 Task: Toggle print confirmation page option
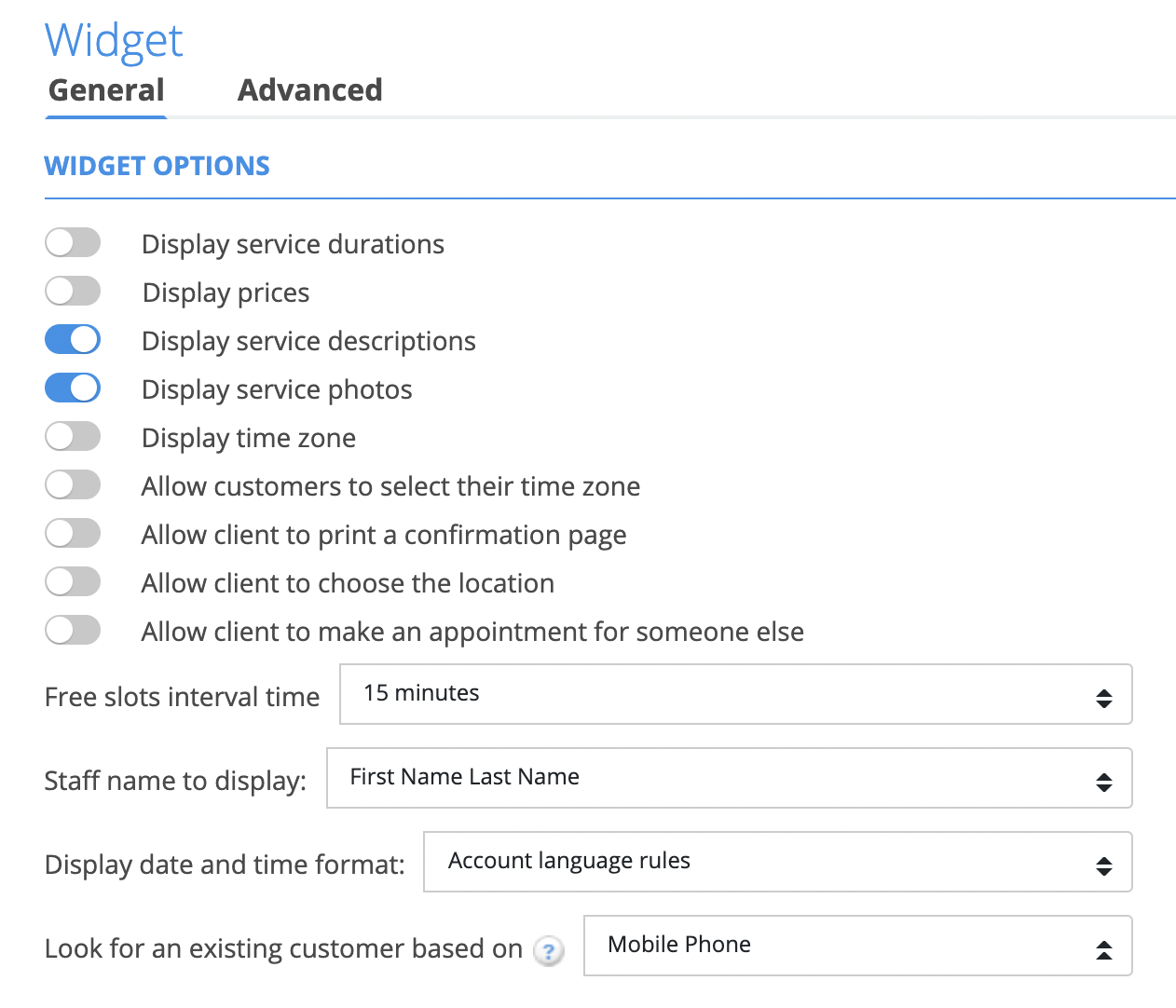click(73, 534)
